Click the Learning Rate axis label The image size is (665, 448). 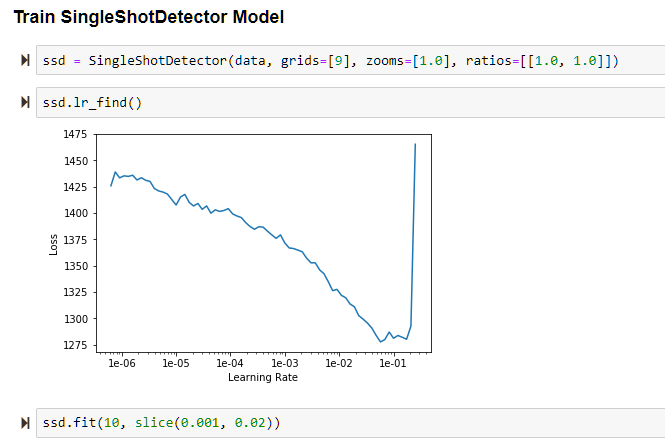pyautogui.click(x=263, y=377)
